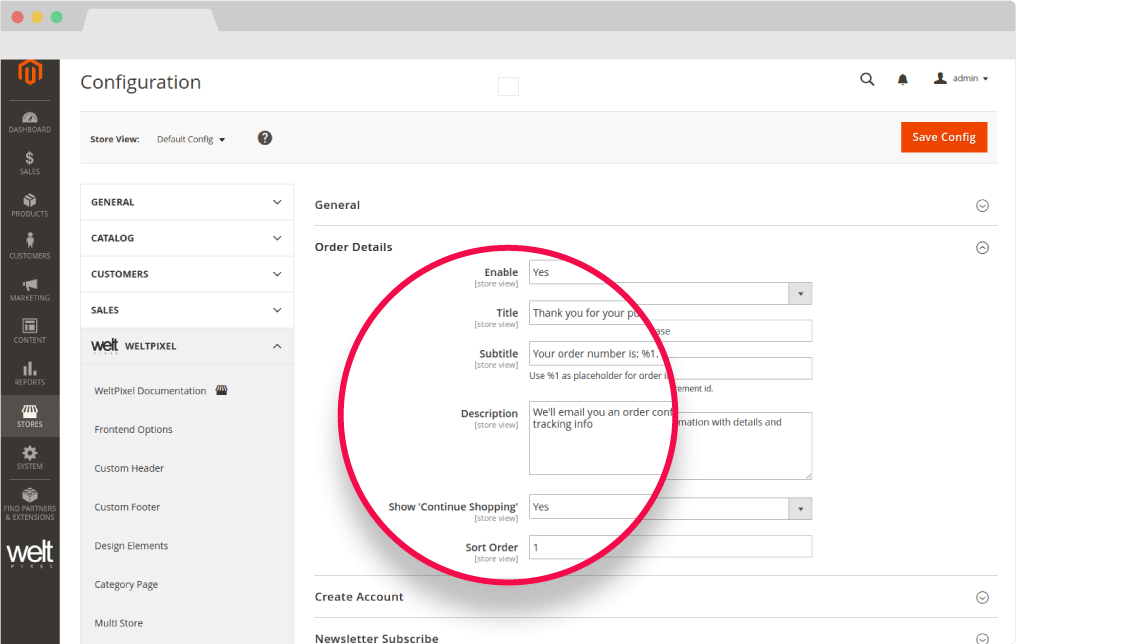
Task: Open the Store View Default Config dropdown
Action: 191,139
